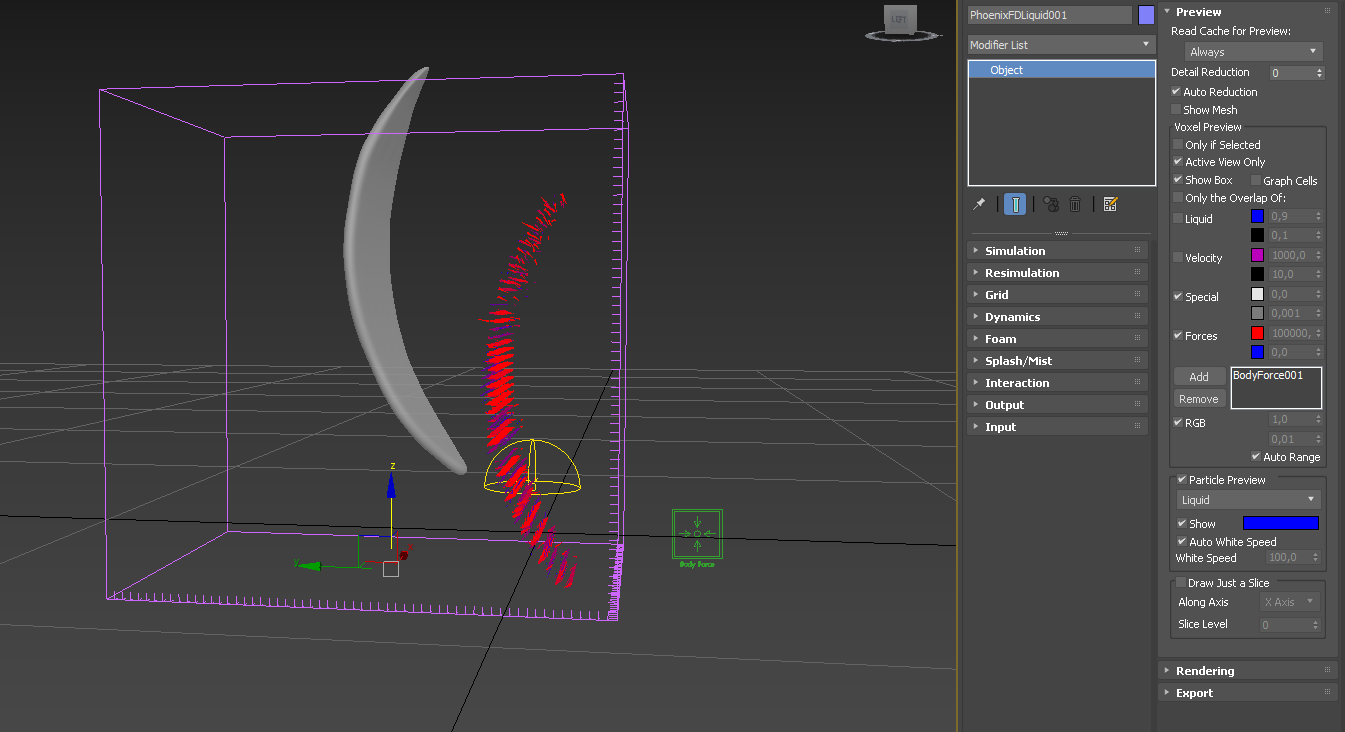Open the Modifier List dropdown

click(1062, 45)
